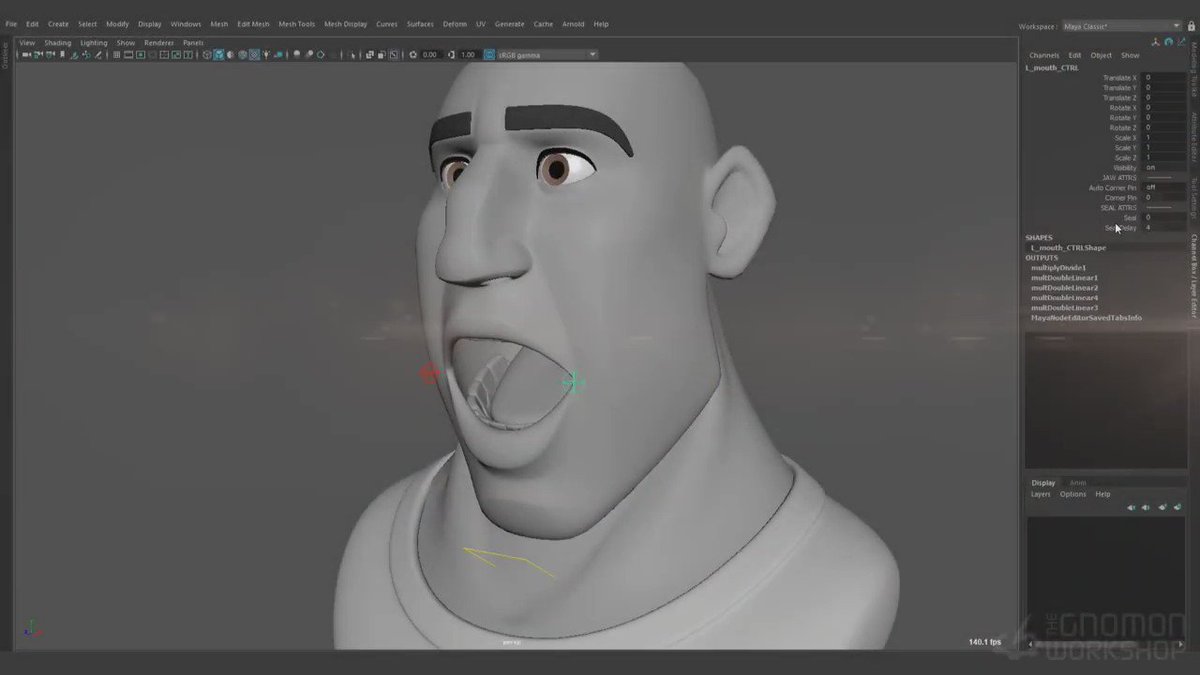
Task: Open the Curves menu
Action: point(387,24)
